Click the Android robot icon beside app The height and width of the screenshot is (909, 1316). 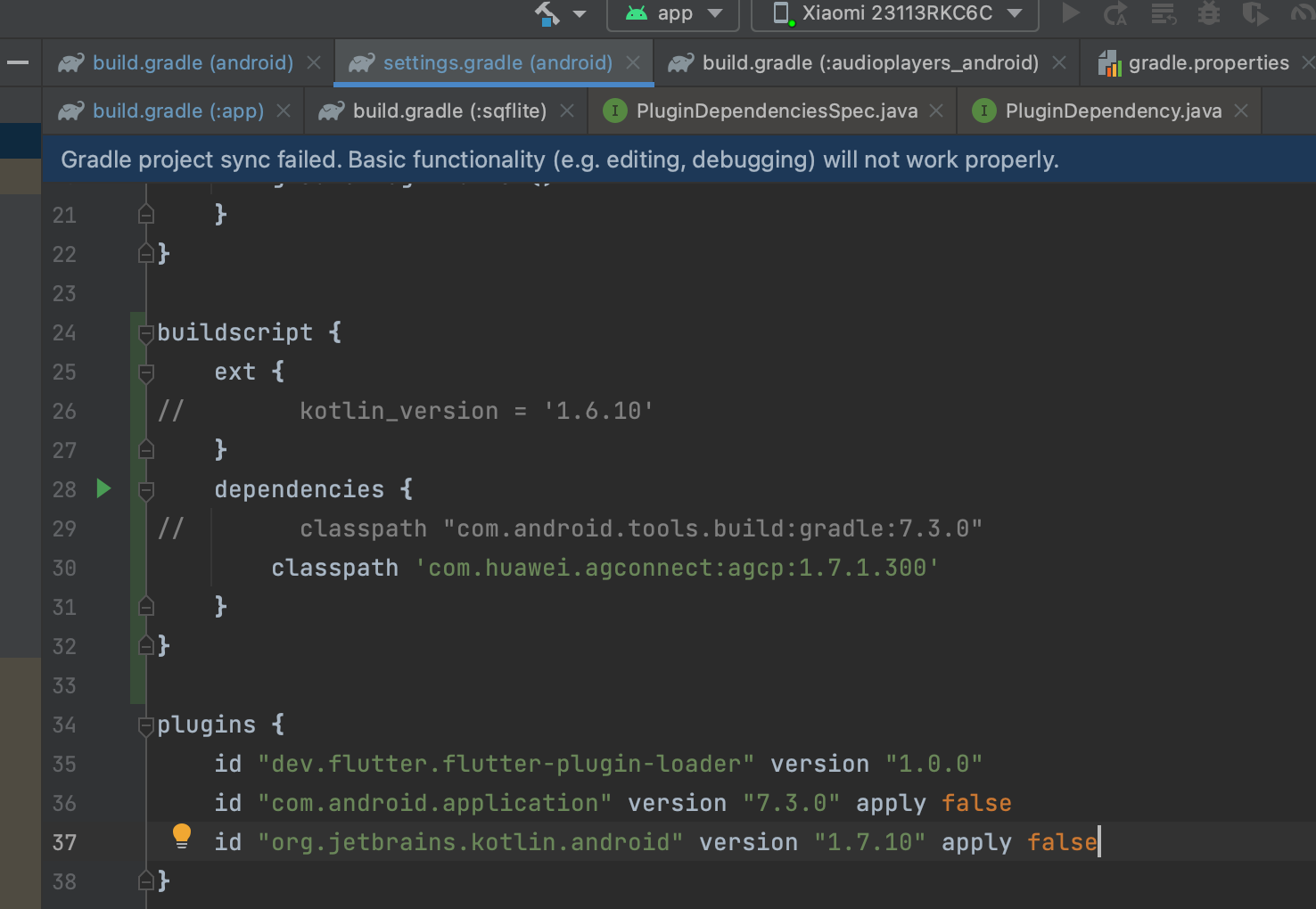[637, 13]
